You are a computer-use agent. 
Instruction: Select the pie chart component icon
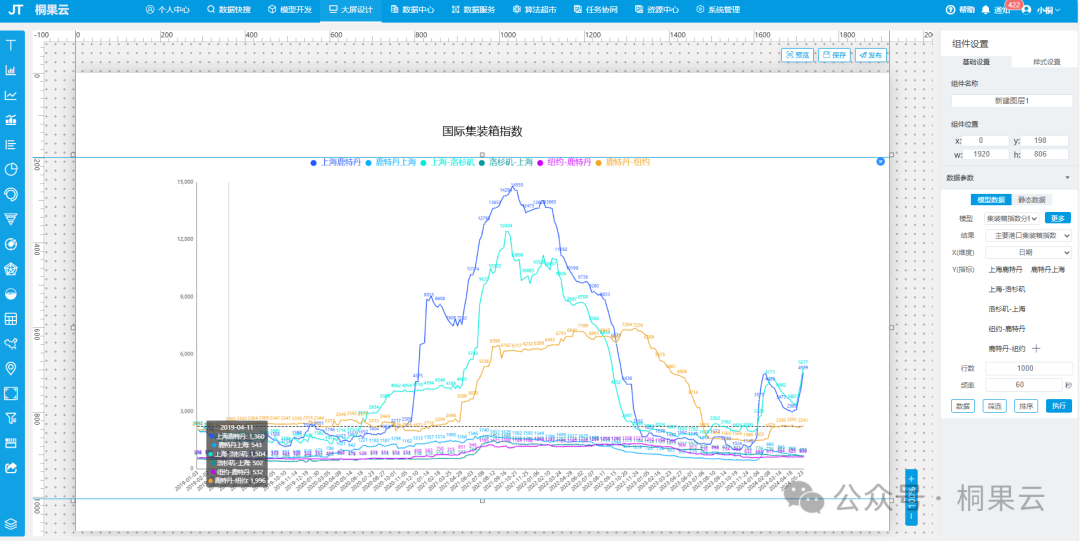[x=11, y=169]
